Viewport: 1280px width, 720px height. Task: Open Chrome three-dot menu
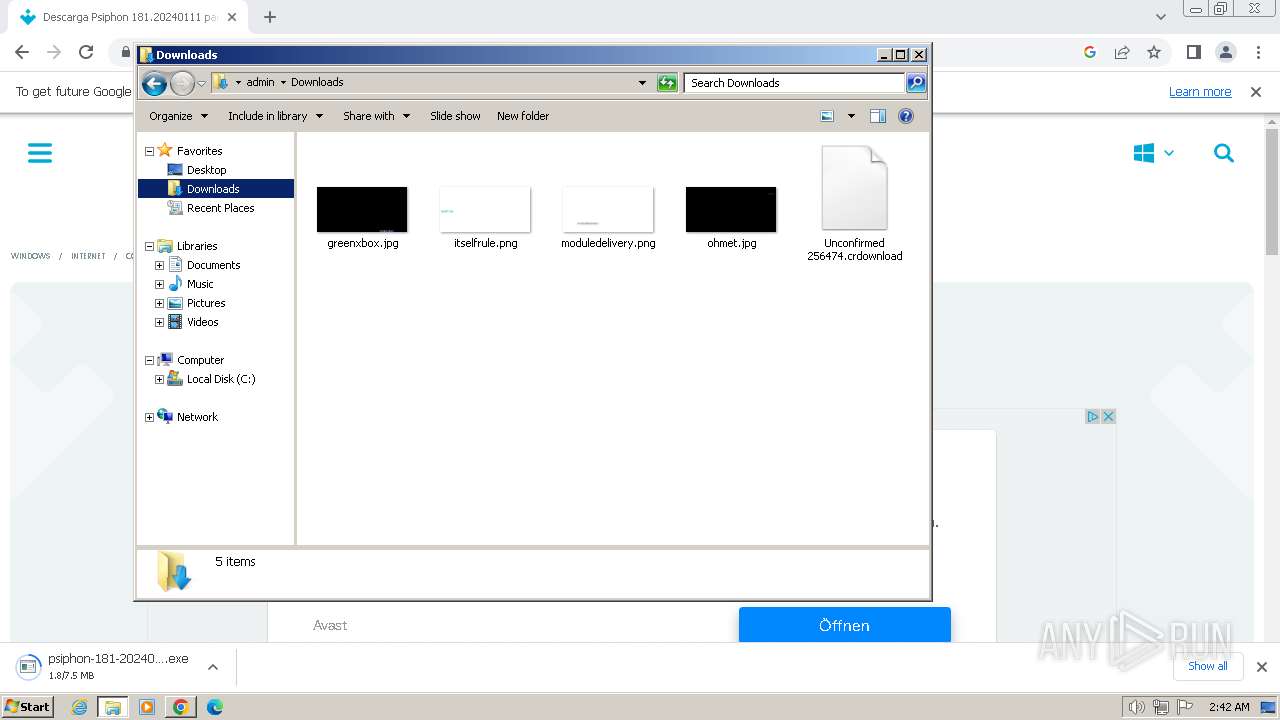click(1258, 52)
